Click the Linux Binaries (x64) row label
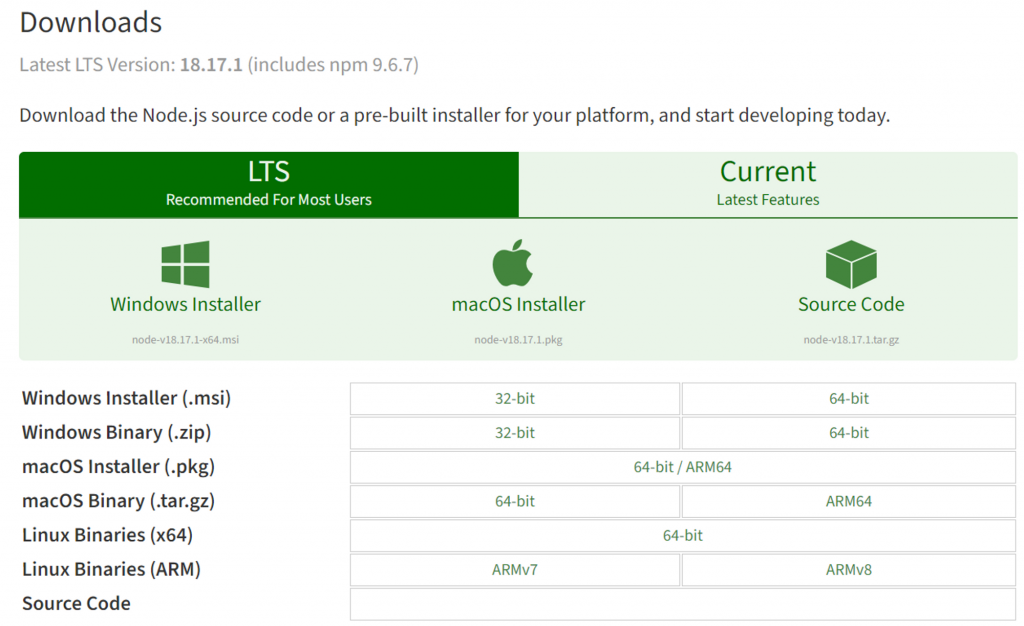Image resolution: width=1024 pixels, height=626 pixels. point(108,535)
